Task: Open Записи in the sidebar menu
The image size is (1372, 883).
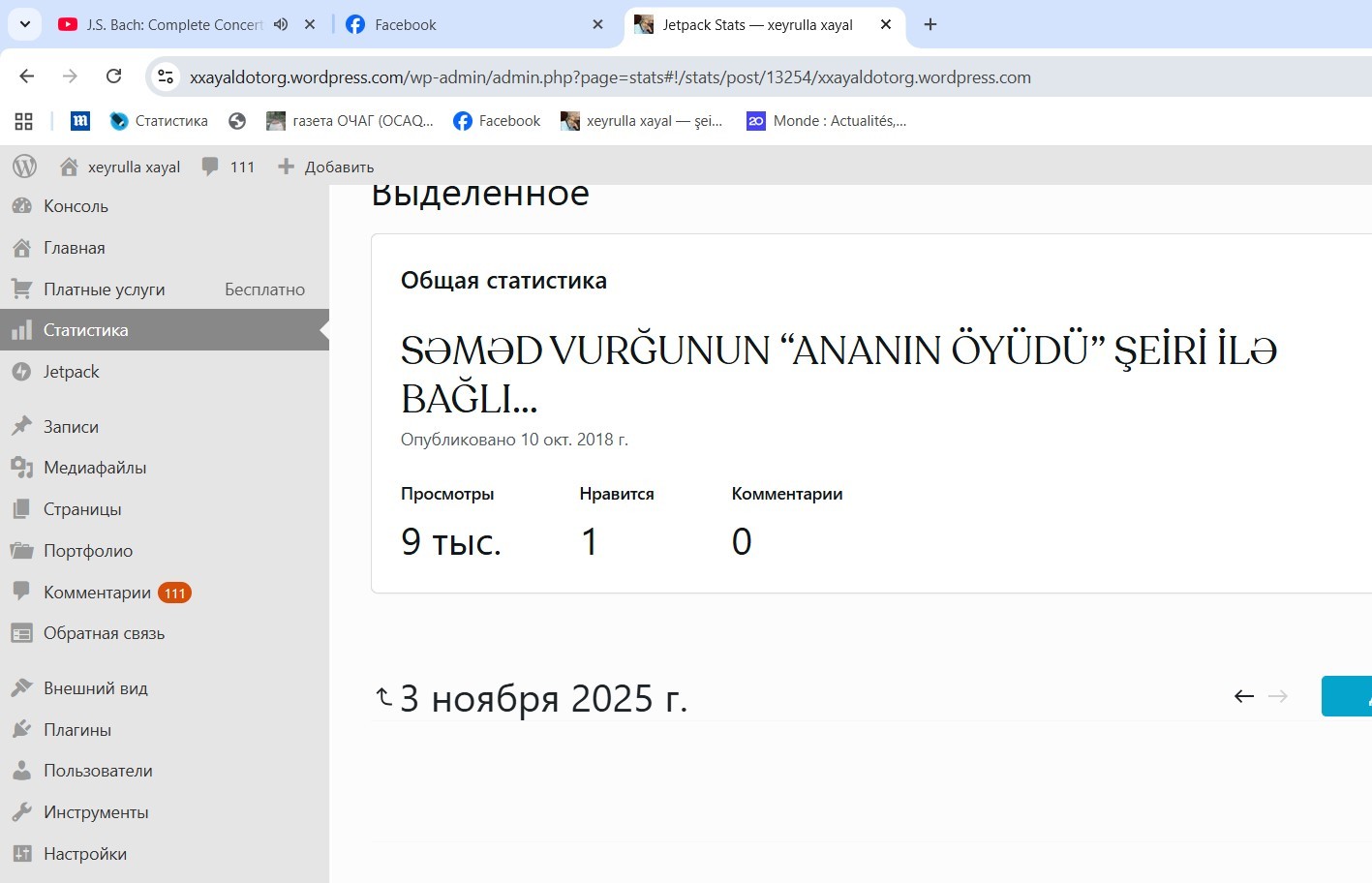Action: pyautogui.click(x=71, y=427)
